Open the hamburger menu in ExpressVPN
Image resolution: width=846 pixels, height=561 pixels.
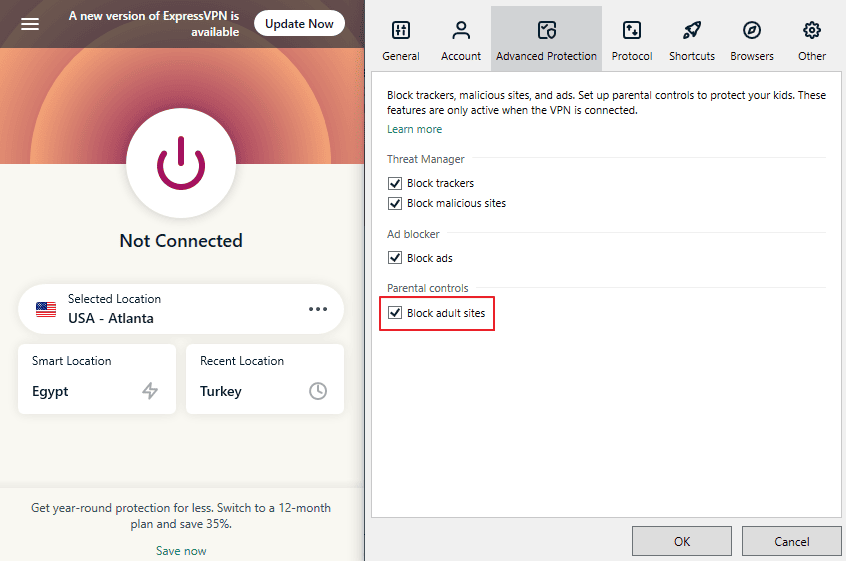[30, 24]
